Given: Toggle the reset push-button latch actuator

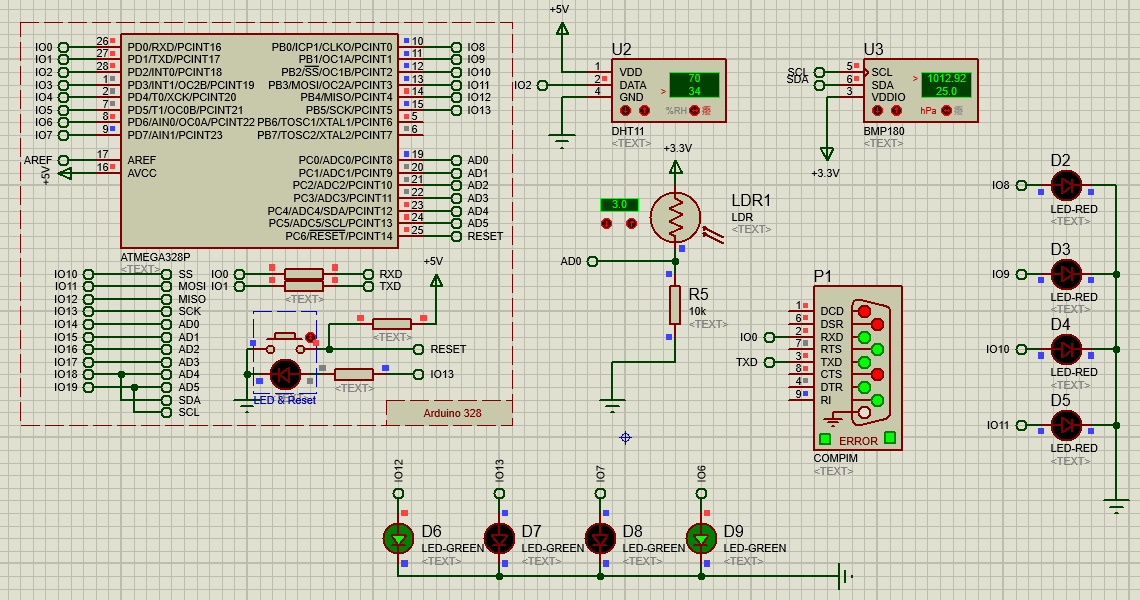Looking at the screenshot, I should [x=310, y=337].
